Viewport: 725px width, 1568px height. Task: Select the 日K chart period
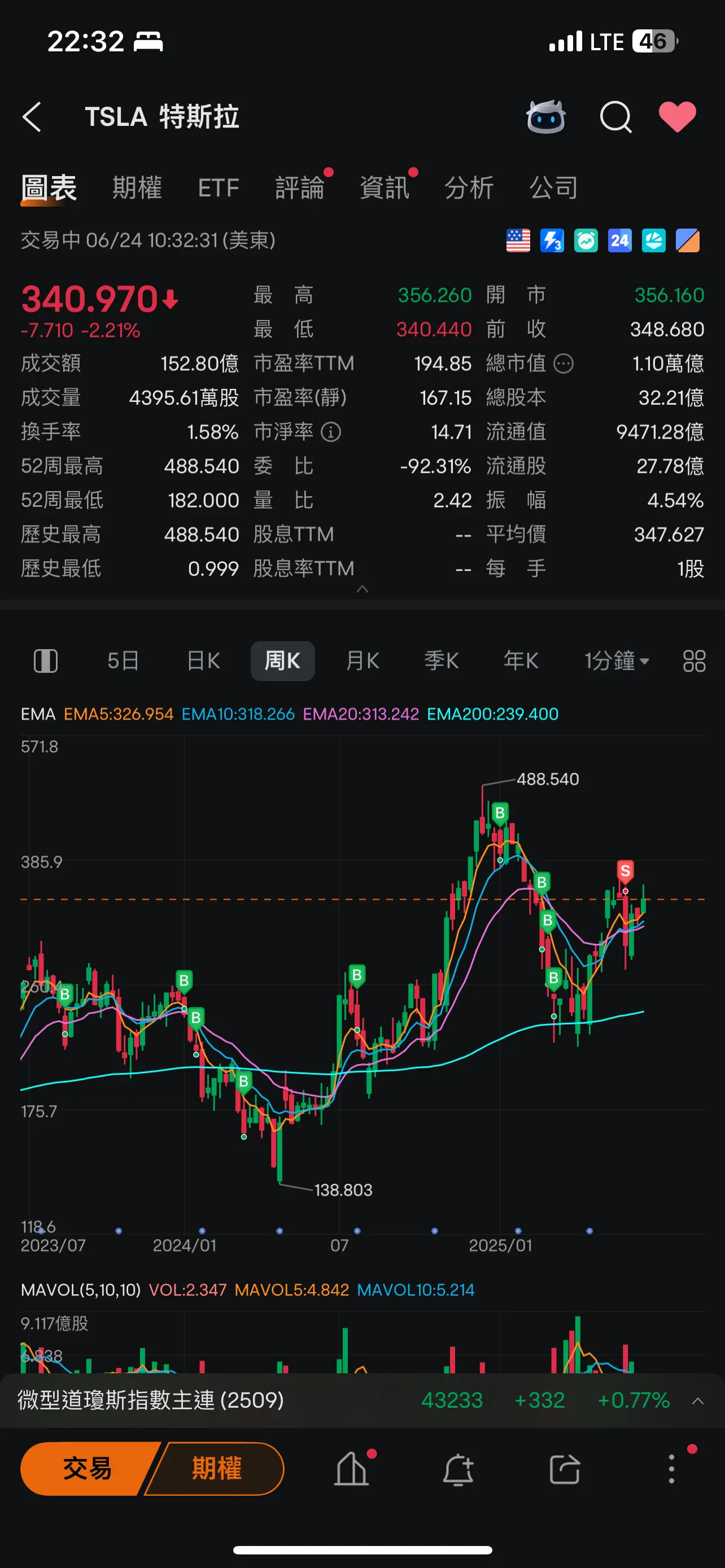point(203,661)
